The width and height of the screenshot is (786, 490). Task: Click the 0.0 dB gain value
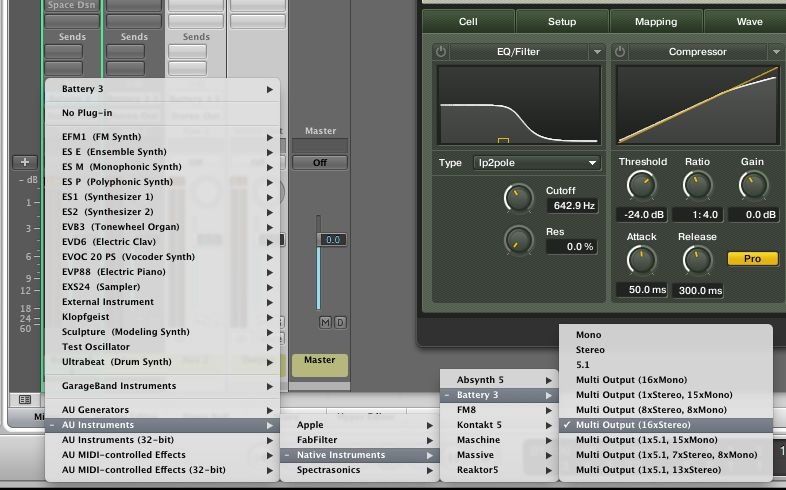(754, 214)
